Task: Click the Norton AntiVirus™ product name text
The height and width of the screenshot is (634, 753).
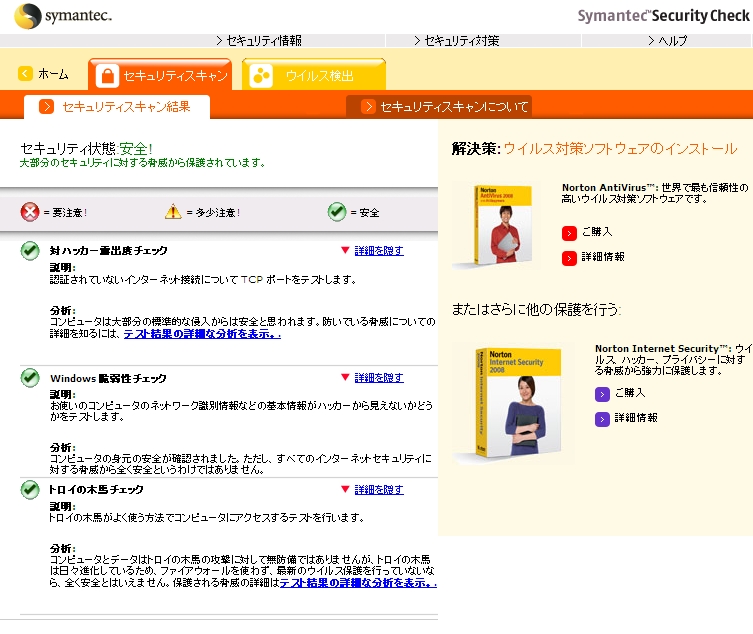Action: click(x=608, y=188)
